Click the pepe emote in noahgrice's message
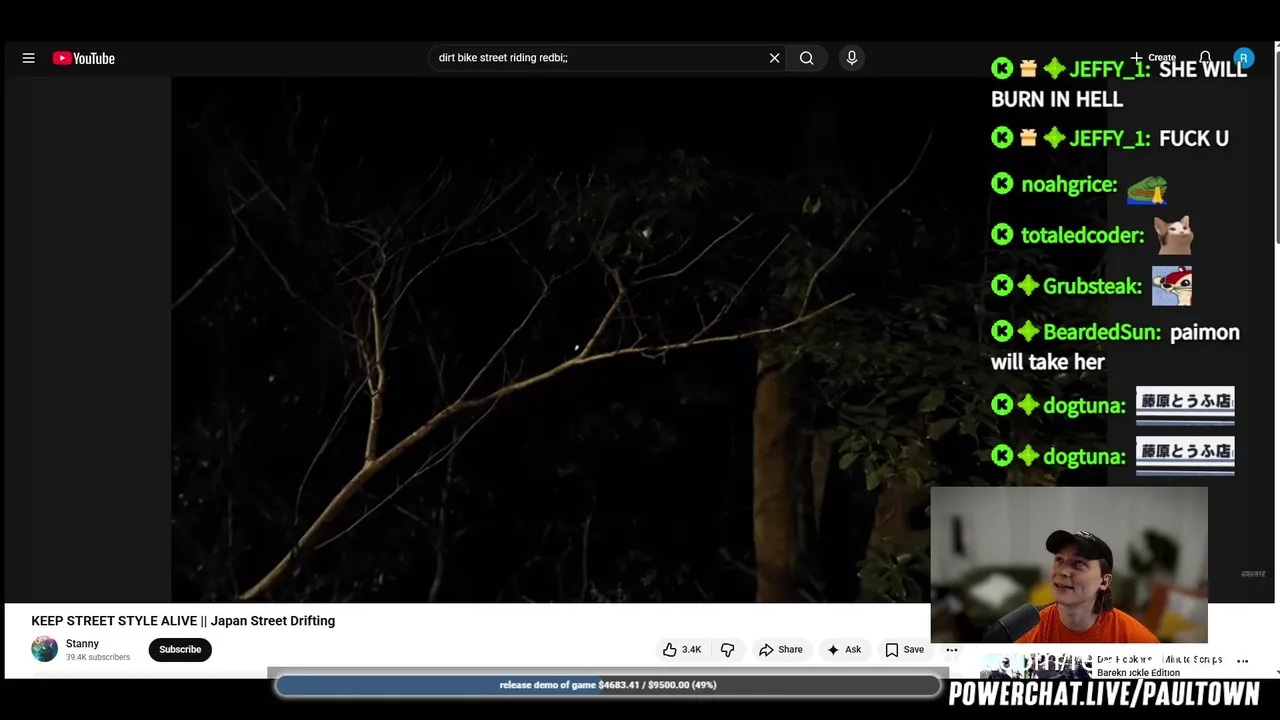Screen dimensions: 1280x720 coord(1147,188)
